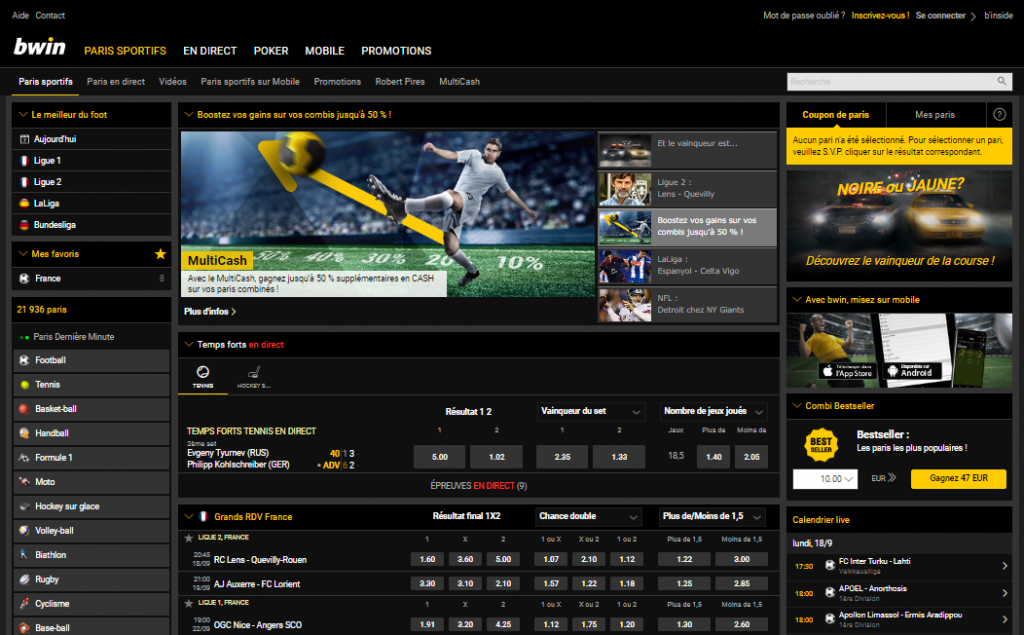Click the LaLiga Spanish flag icon

24,203
